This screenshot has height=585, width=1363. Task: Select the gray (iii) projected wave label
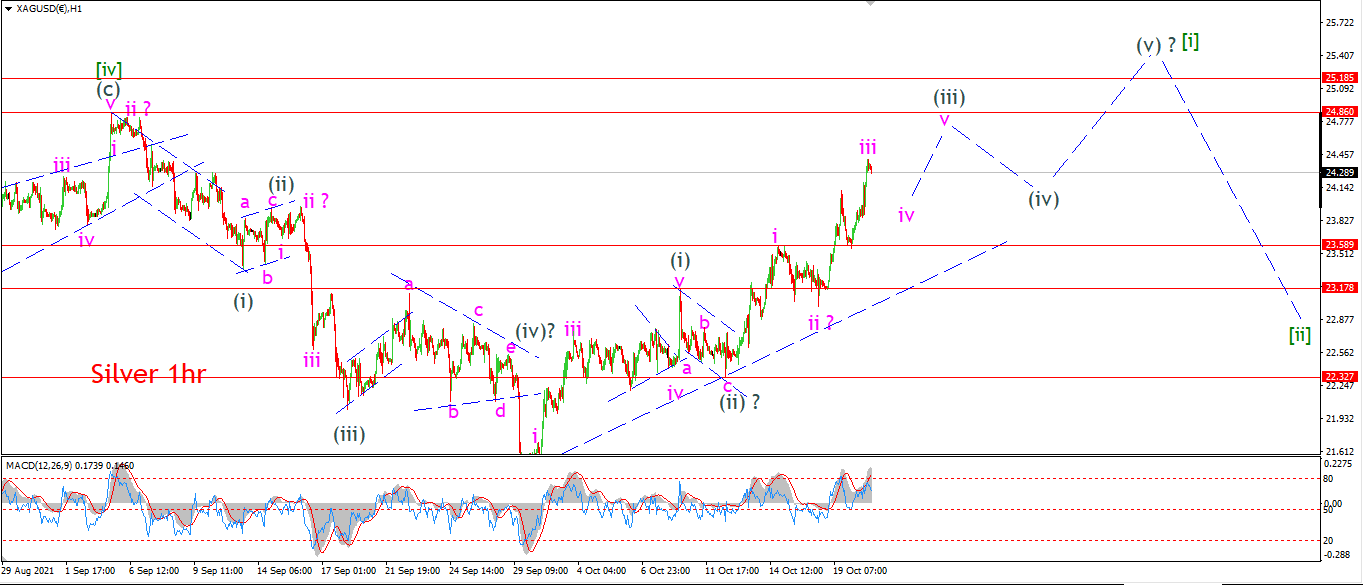tap(949, 97)
